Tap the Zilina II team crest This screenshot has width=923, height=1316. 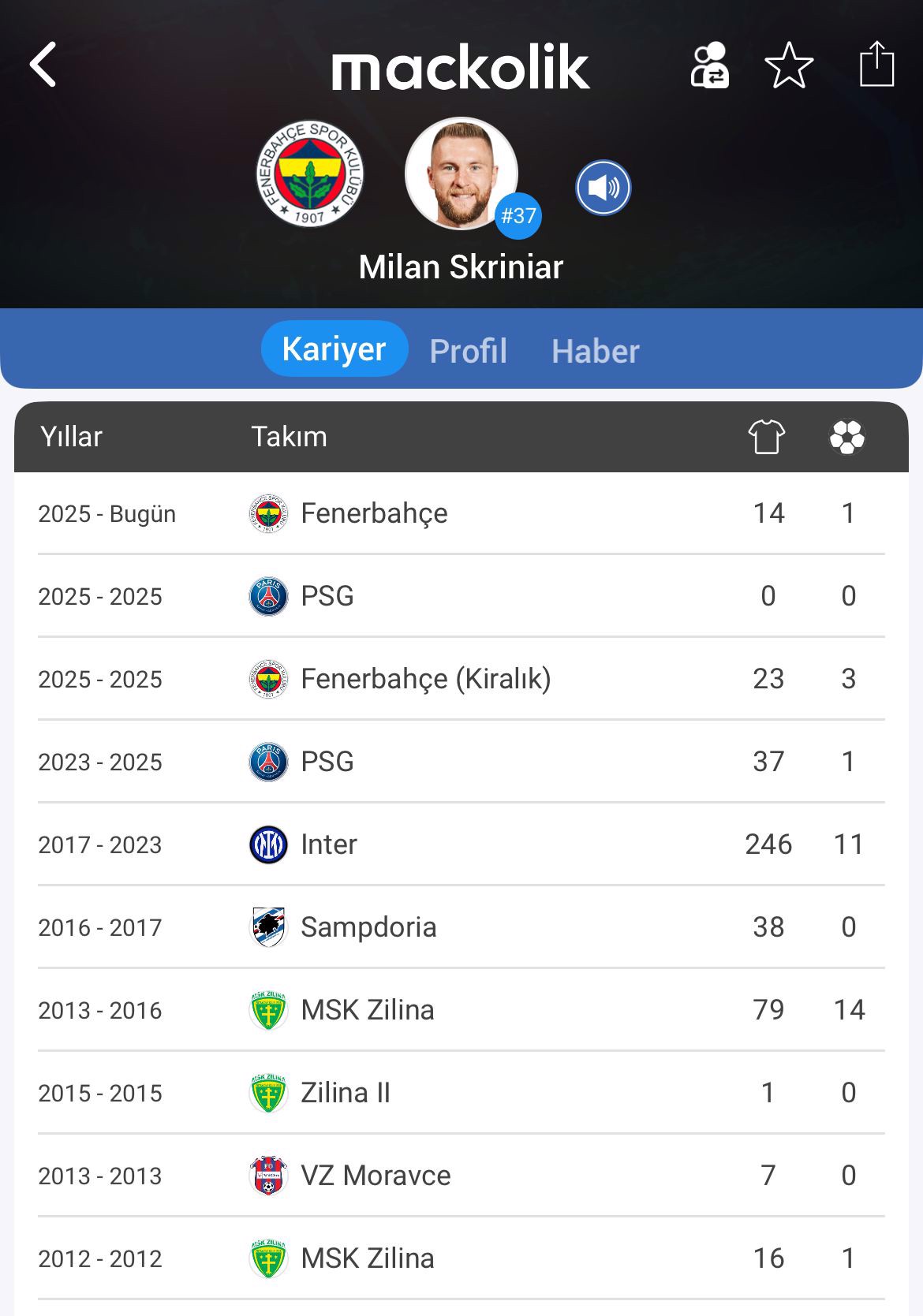click(268, 1093)
